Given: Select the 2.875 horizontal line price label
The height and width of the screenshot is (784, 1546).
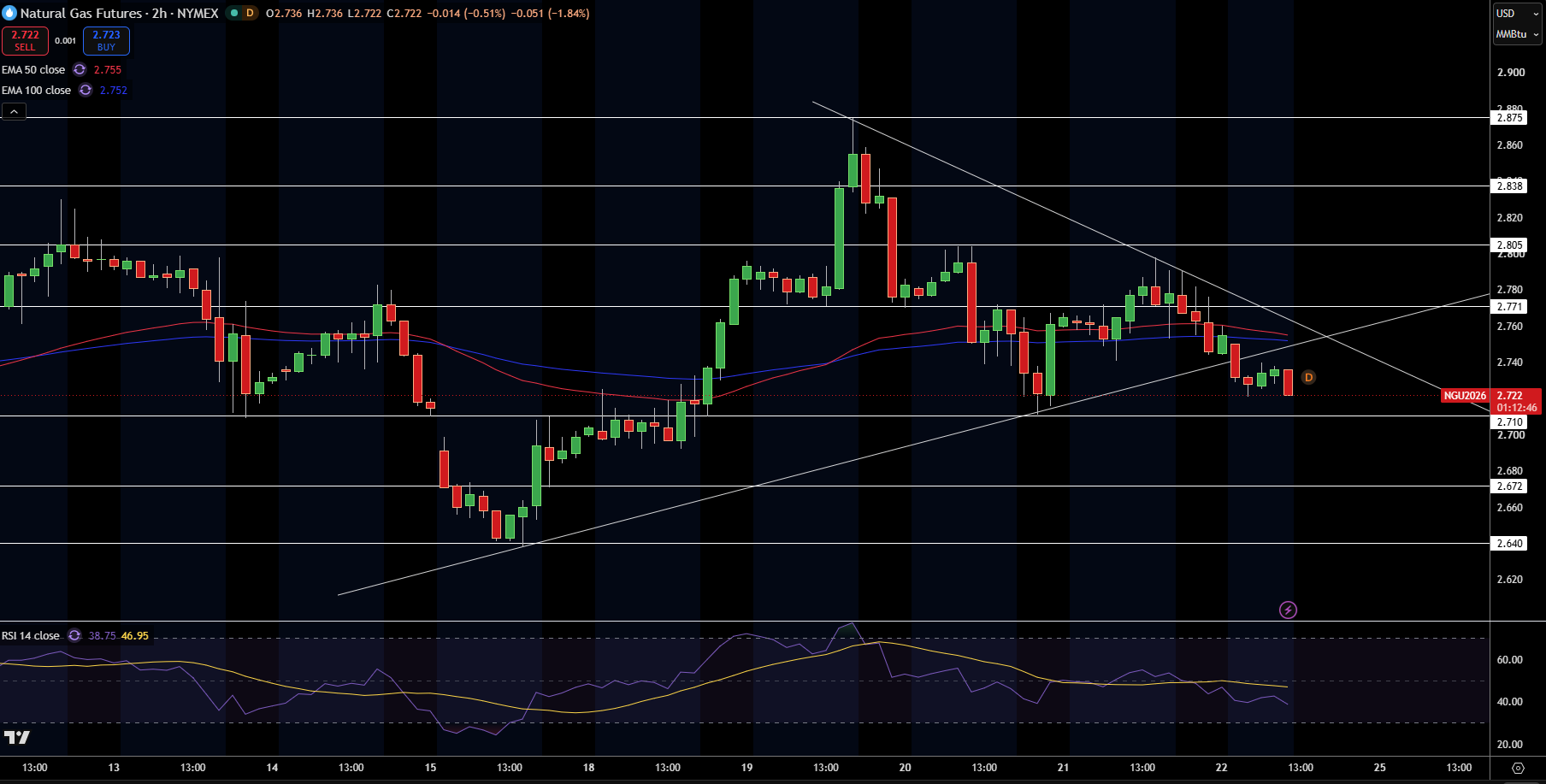Looking at the screenshot, I should [x=1509, y=118].
